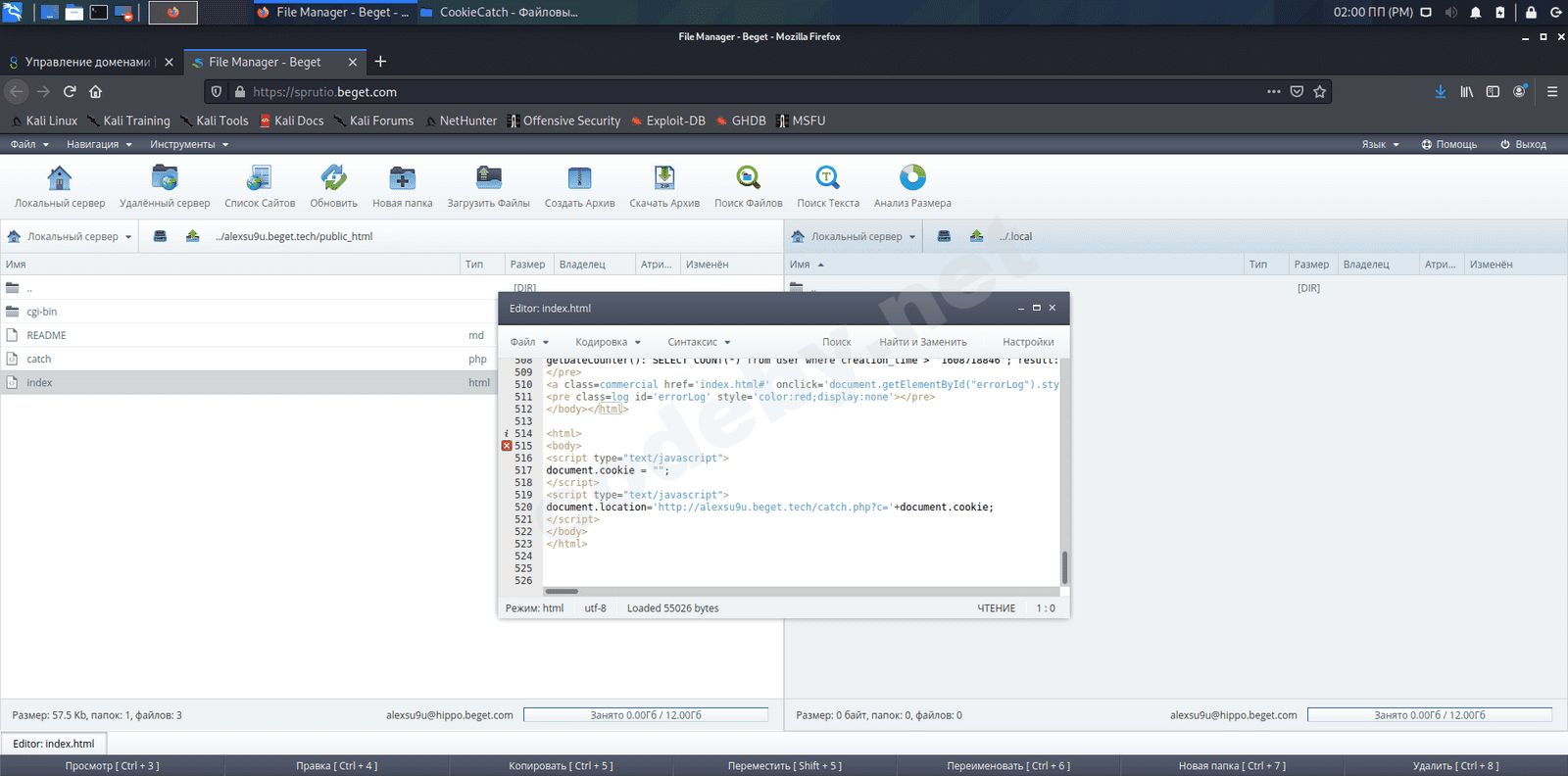Screen dimensions: 1568x776
Task: Open right panel Локальный сервер dropdown
Action: point(854,236)
